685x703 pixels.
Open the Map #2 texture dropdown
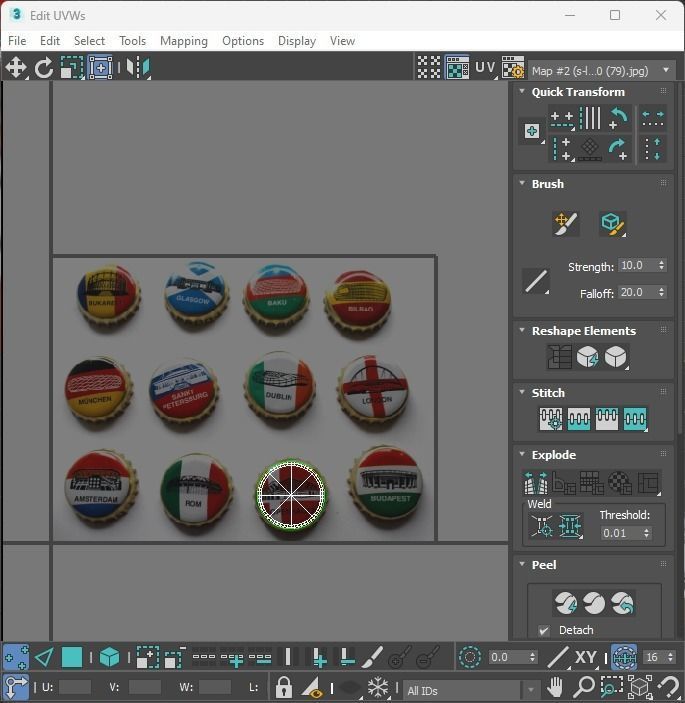(x=602, y=70)
